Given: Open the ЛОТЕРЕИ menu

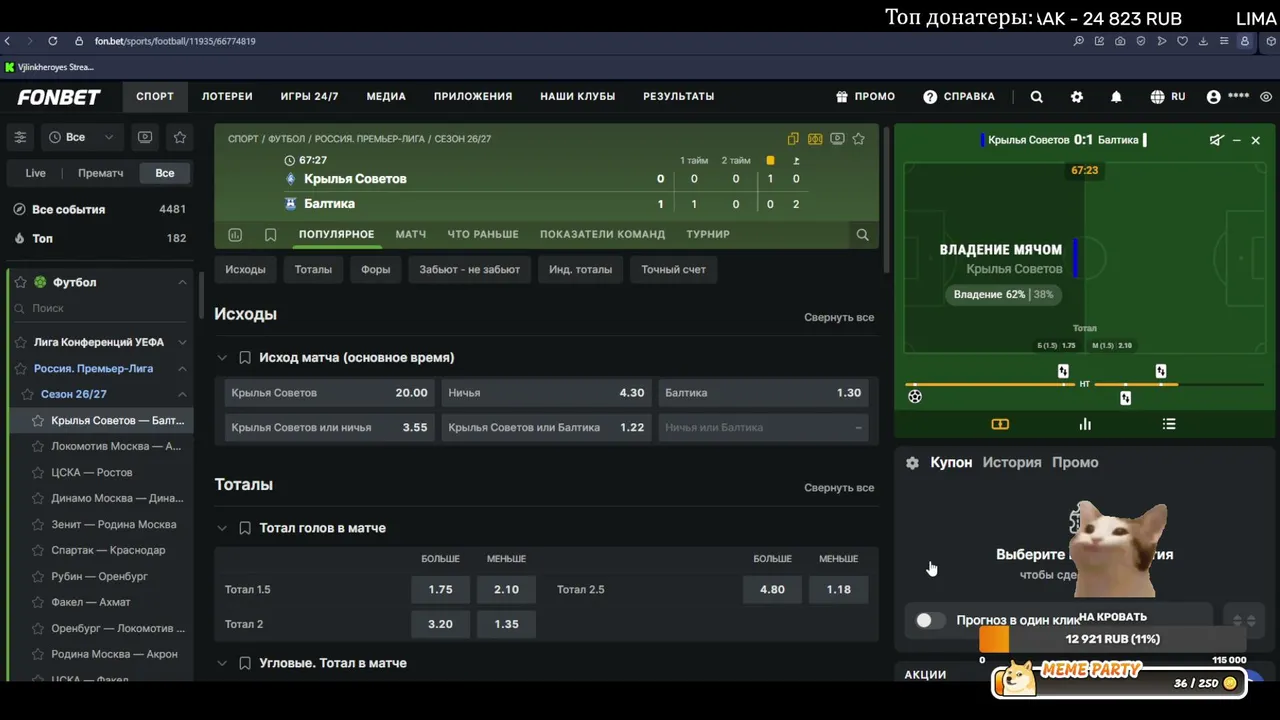Looking at the screenshot, I should [227, 97].
